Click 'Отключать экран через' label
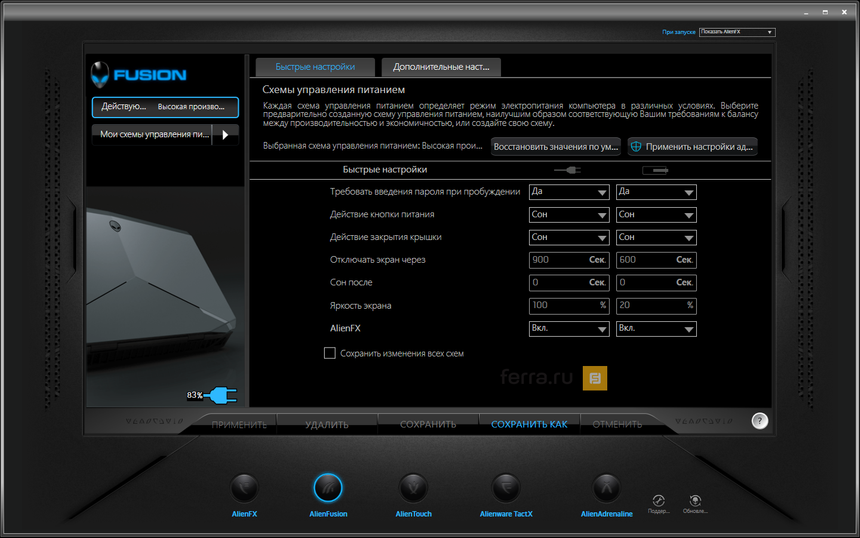 point(377,260)
